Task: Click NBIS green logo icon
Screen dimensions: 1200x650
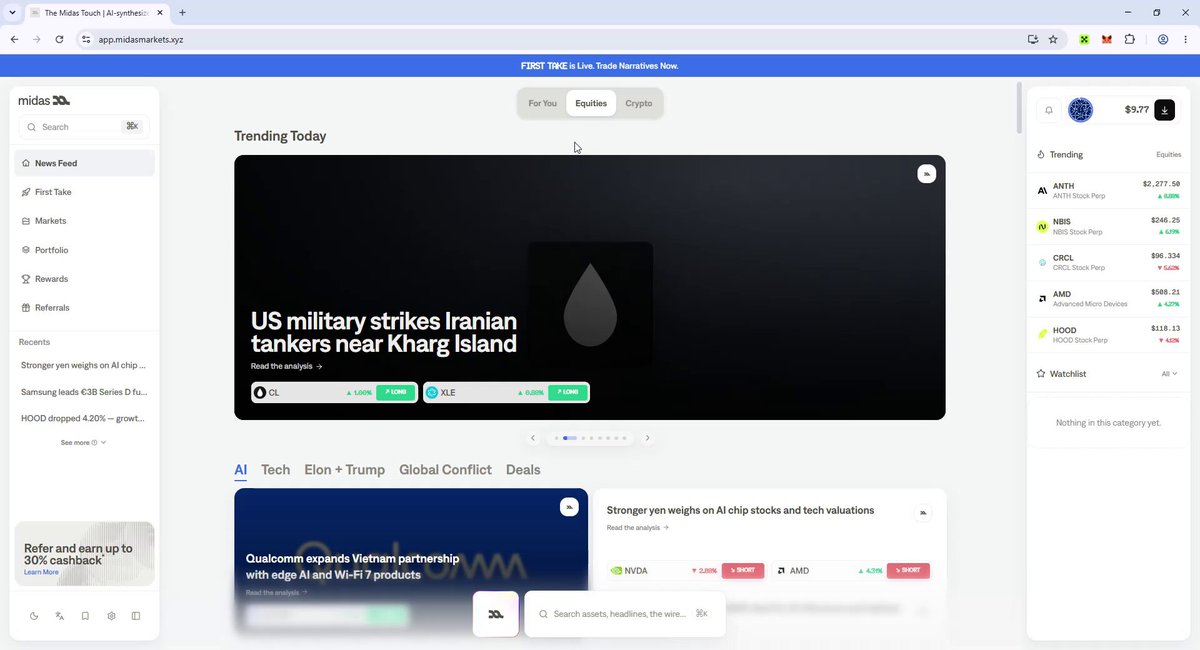Action: 1042,227
